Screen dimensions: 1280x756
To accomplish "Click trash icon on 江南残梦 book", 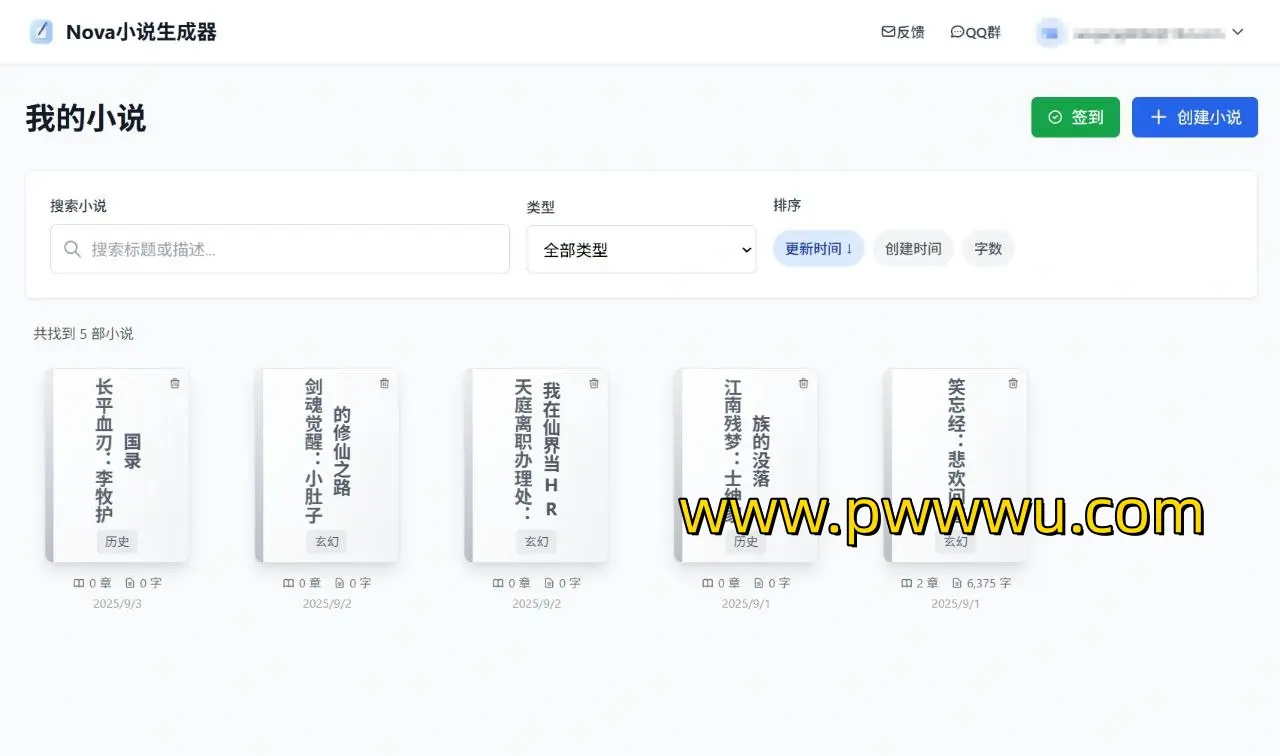I will (804, 383).
